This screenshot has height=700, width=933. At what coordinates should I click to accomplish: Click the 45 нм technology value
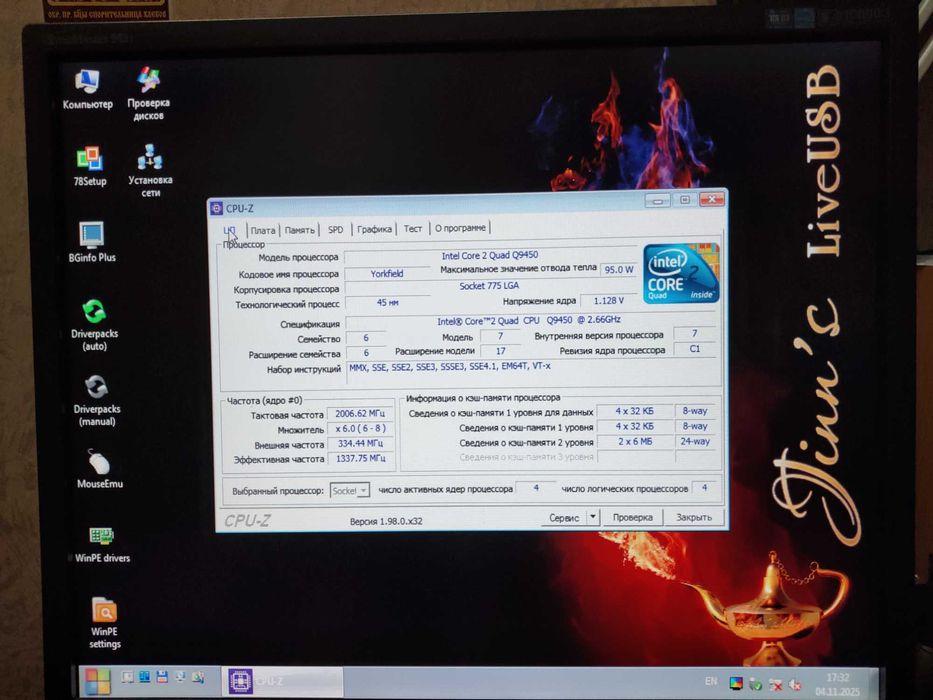click(x=387, y=303)
